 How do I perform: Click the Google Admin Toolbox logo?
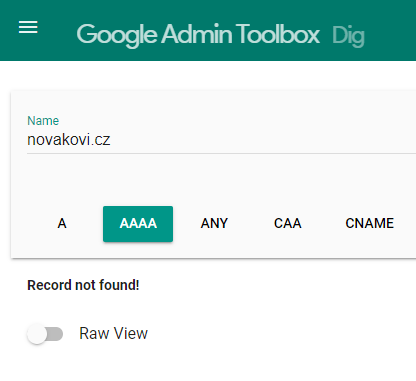pyautogui.click(x=198, y=35)
